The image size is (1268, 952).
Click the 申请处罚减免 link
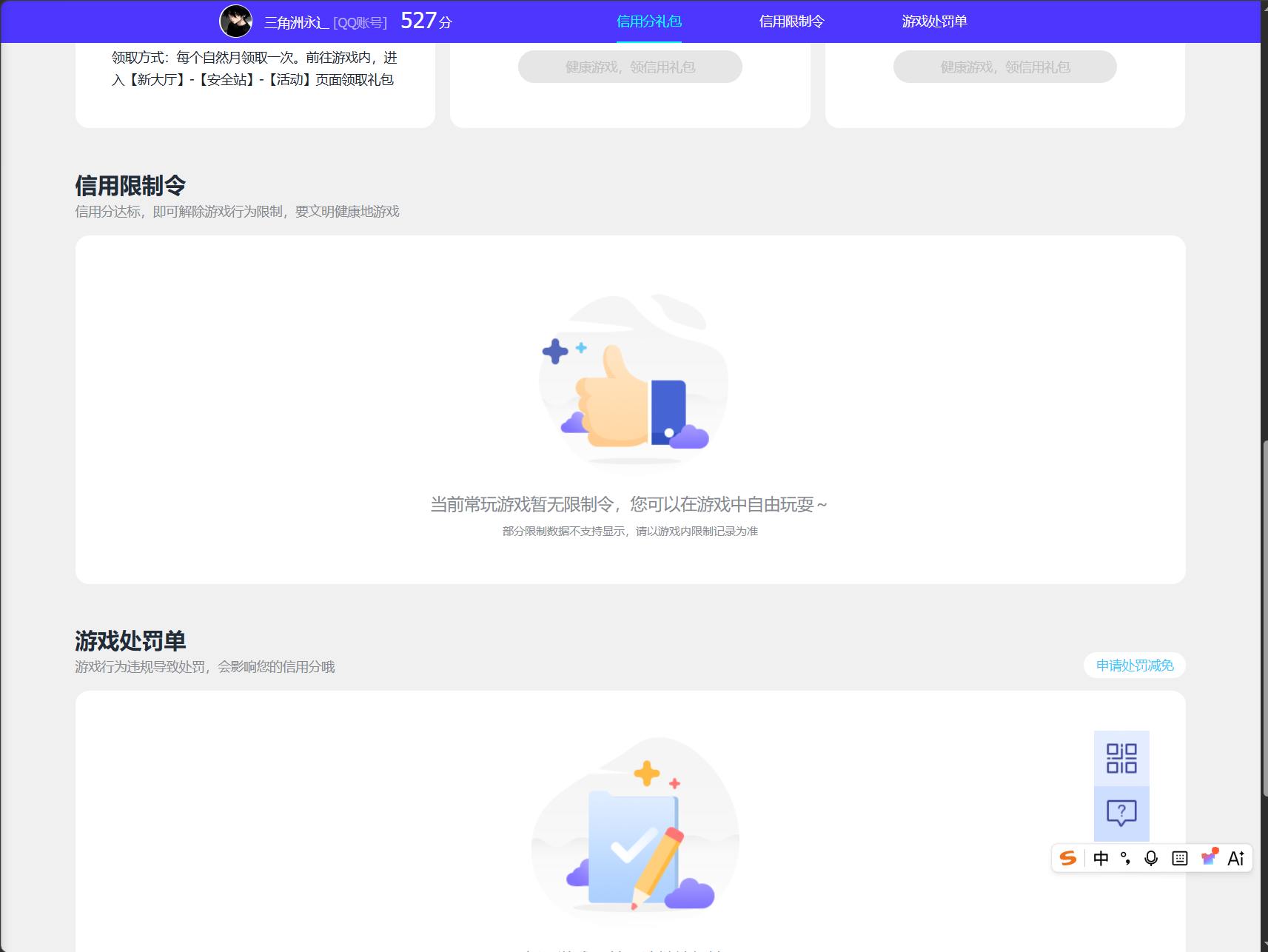point(1135,666)
